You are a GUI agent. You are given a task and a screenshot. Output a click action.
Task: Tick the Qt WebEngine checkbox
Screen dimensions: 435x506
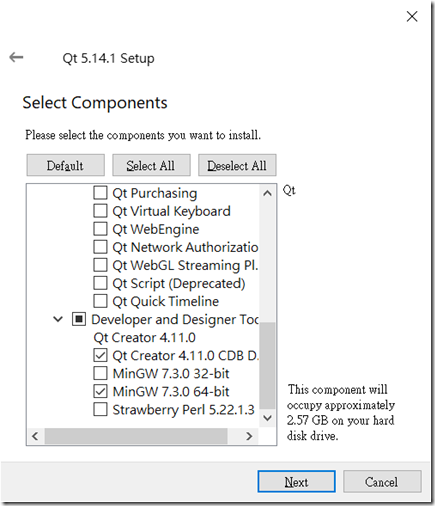[x=100, y=229]
